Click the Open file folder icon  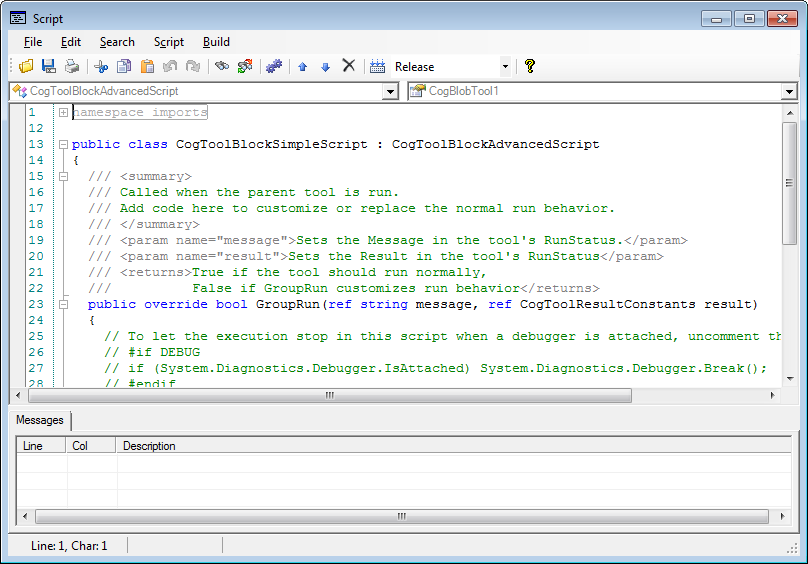[27, 66]
